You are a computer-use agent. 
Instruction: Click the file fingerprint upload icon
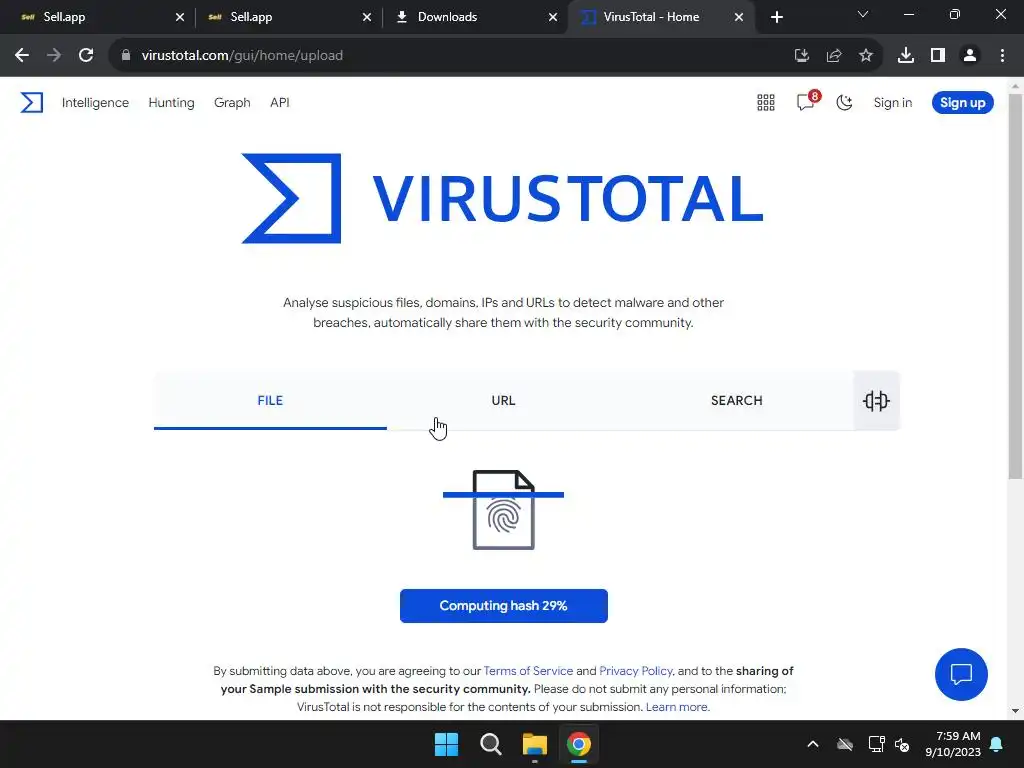click(504, 510)
